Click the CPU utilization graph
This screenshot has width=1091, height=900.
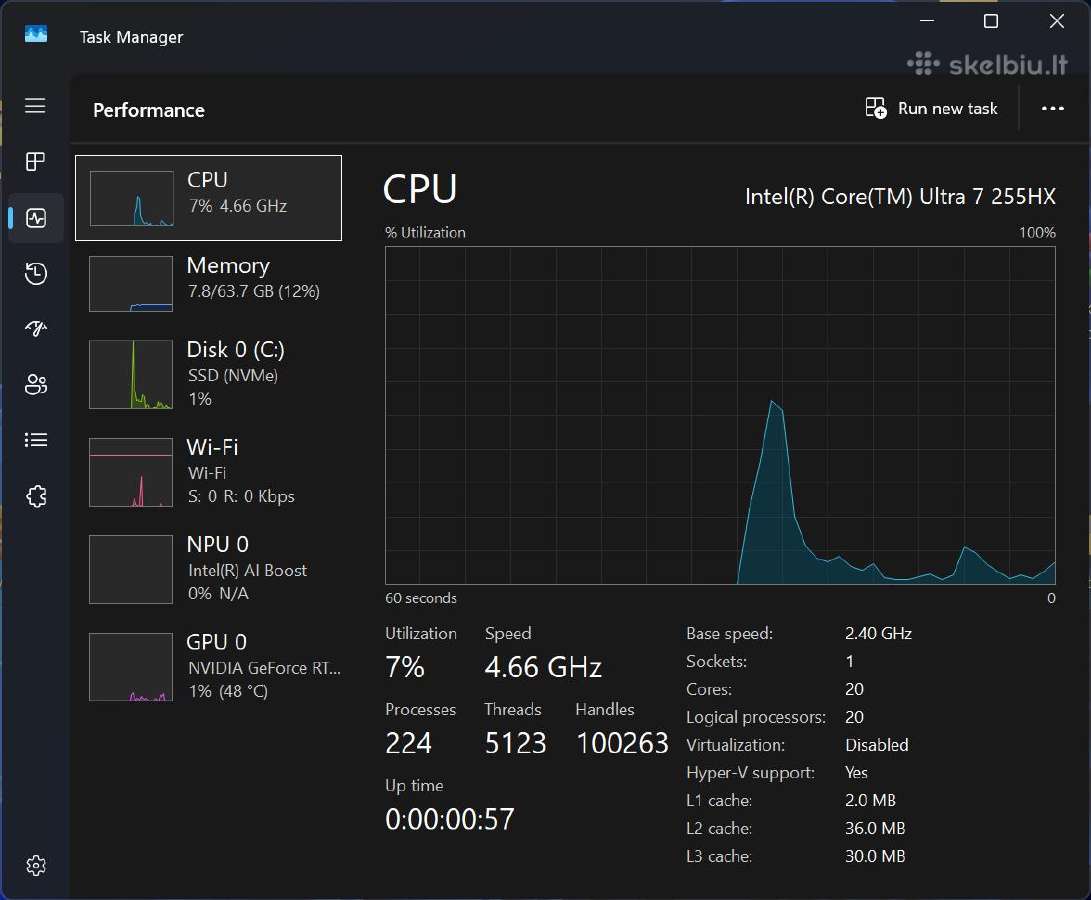pos(720,416)
